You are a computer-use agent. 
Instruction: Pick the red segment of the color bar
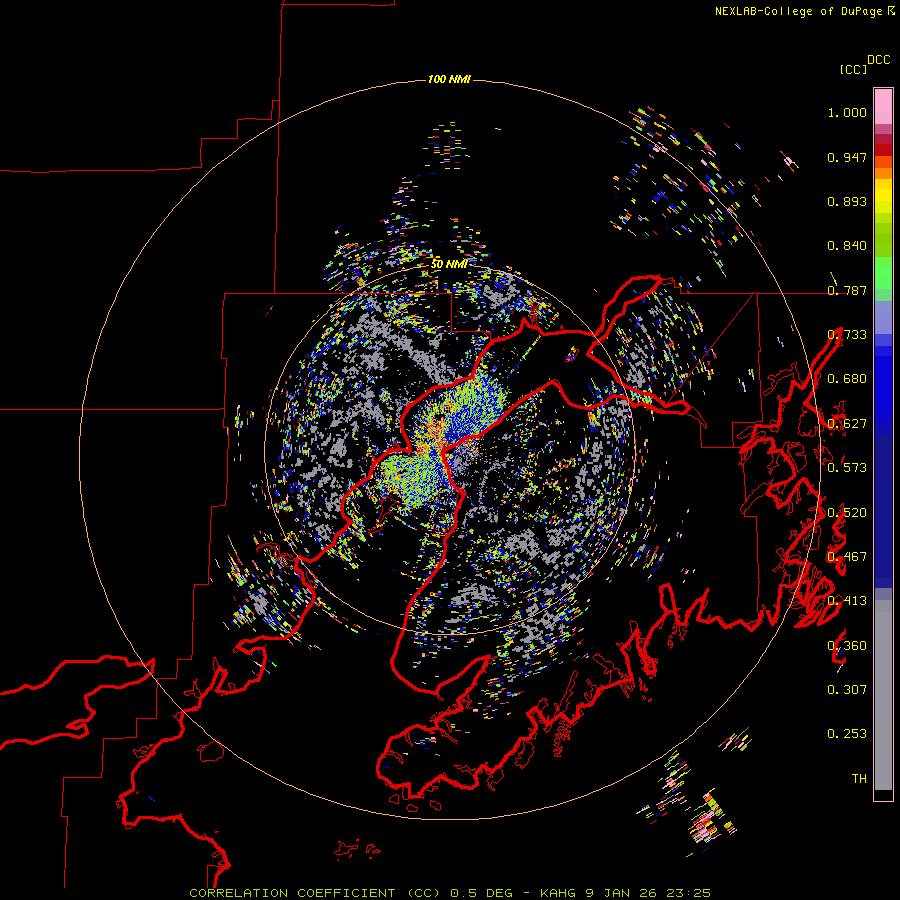[883, 150]
